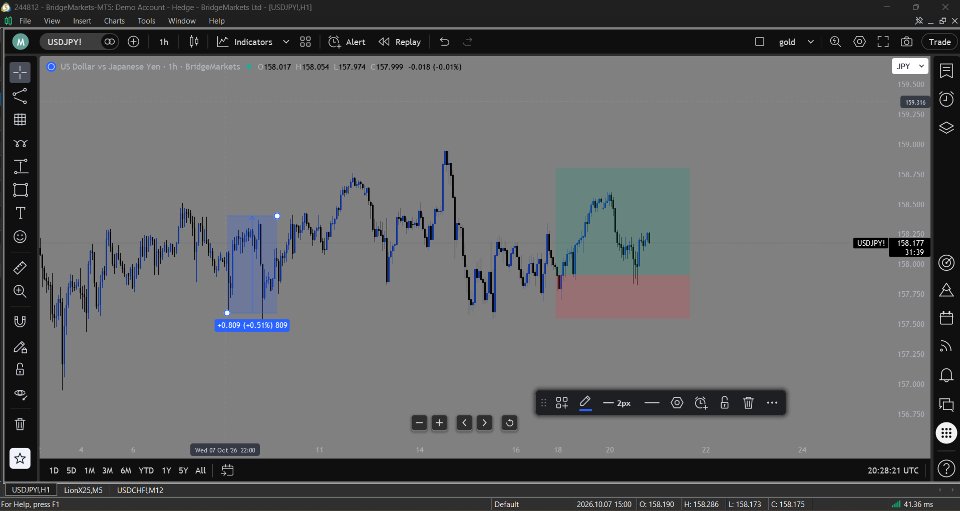The height and width of the screenshot is (511, 960).
Task: Open the Indicators dialog
Action: click(x=244, y=42)
